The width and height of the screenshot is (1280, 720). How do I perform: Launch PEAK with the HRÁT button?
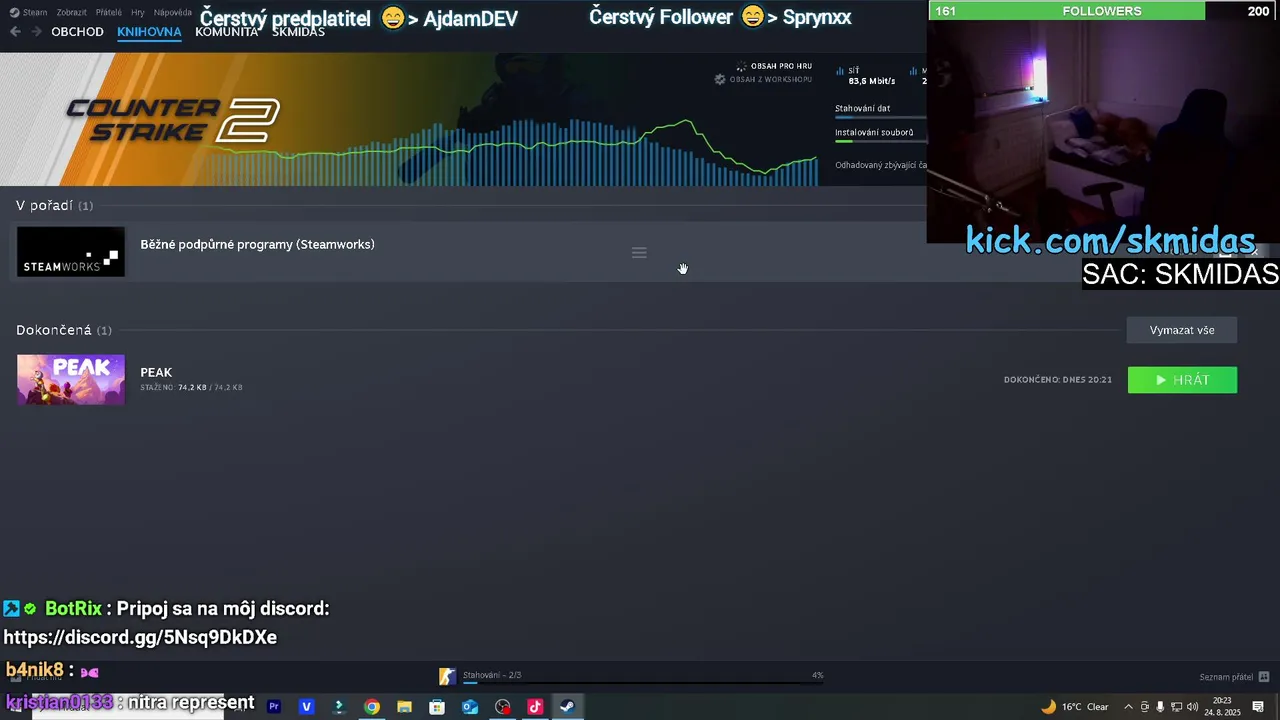(x=1182, y=380)
